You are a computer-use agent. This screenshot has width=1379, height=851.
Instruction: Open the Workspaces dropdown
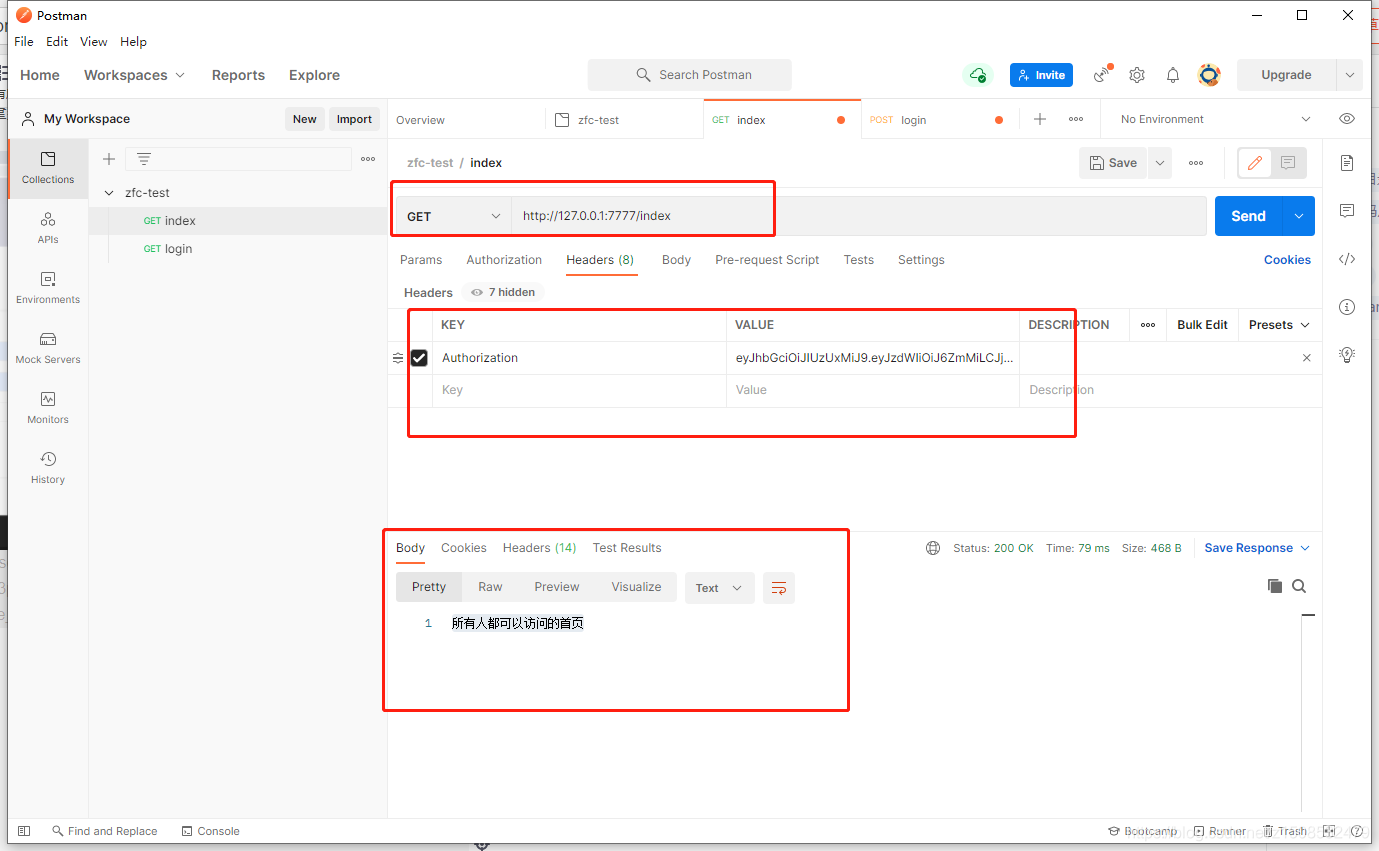tap(134, 75)
